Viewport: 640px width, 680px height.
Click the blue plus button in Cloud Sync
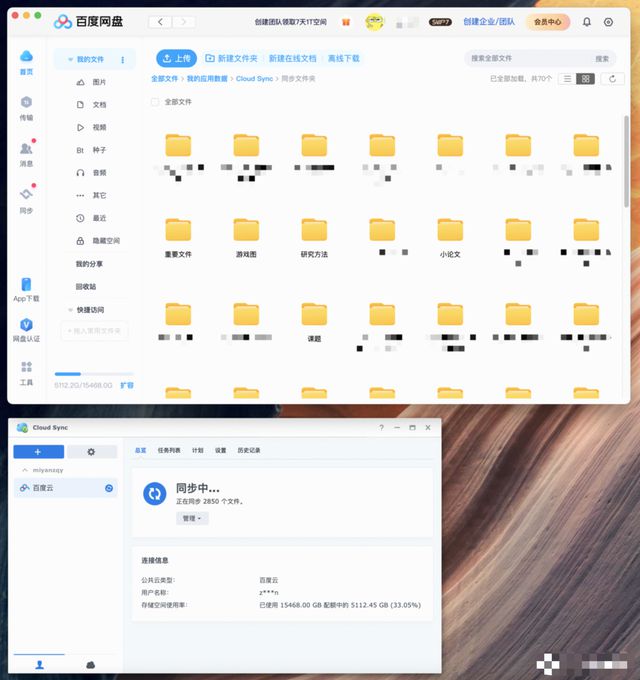pos(38,452)
